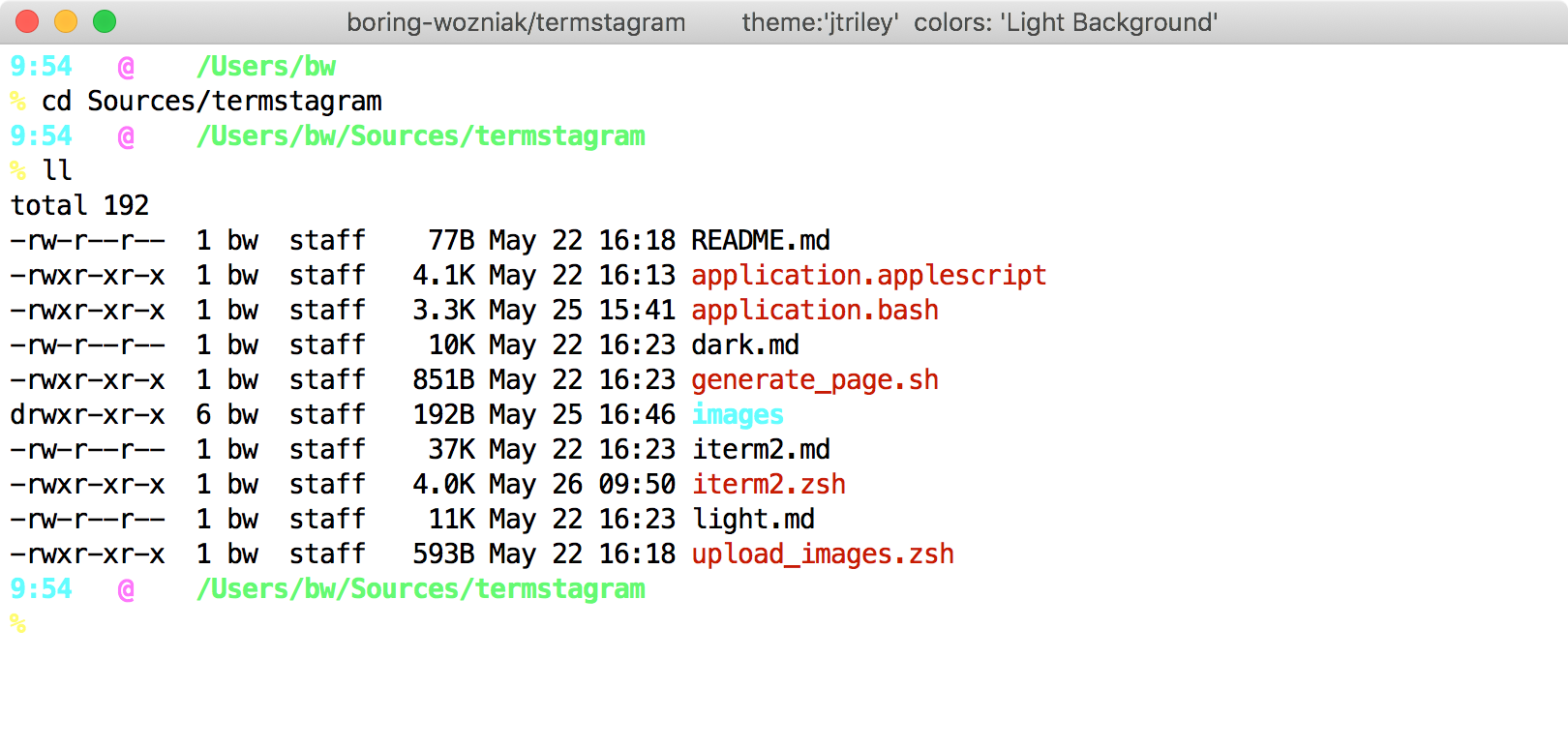1568x749 pixels.
Task: Click the cyan images directory name
Action: pos(738,414)
